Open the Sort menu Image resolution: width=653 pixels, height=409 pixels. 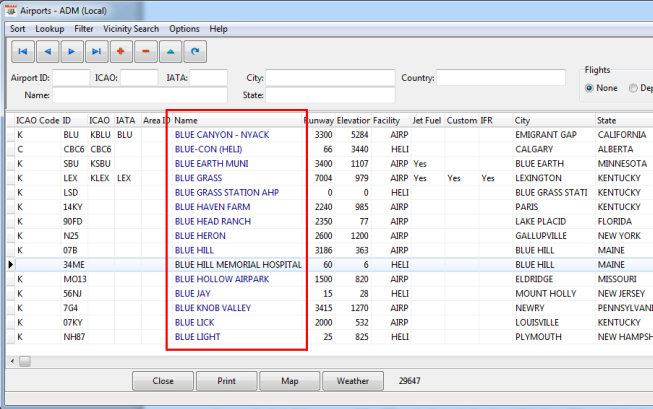[x=17, y=29]
